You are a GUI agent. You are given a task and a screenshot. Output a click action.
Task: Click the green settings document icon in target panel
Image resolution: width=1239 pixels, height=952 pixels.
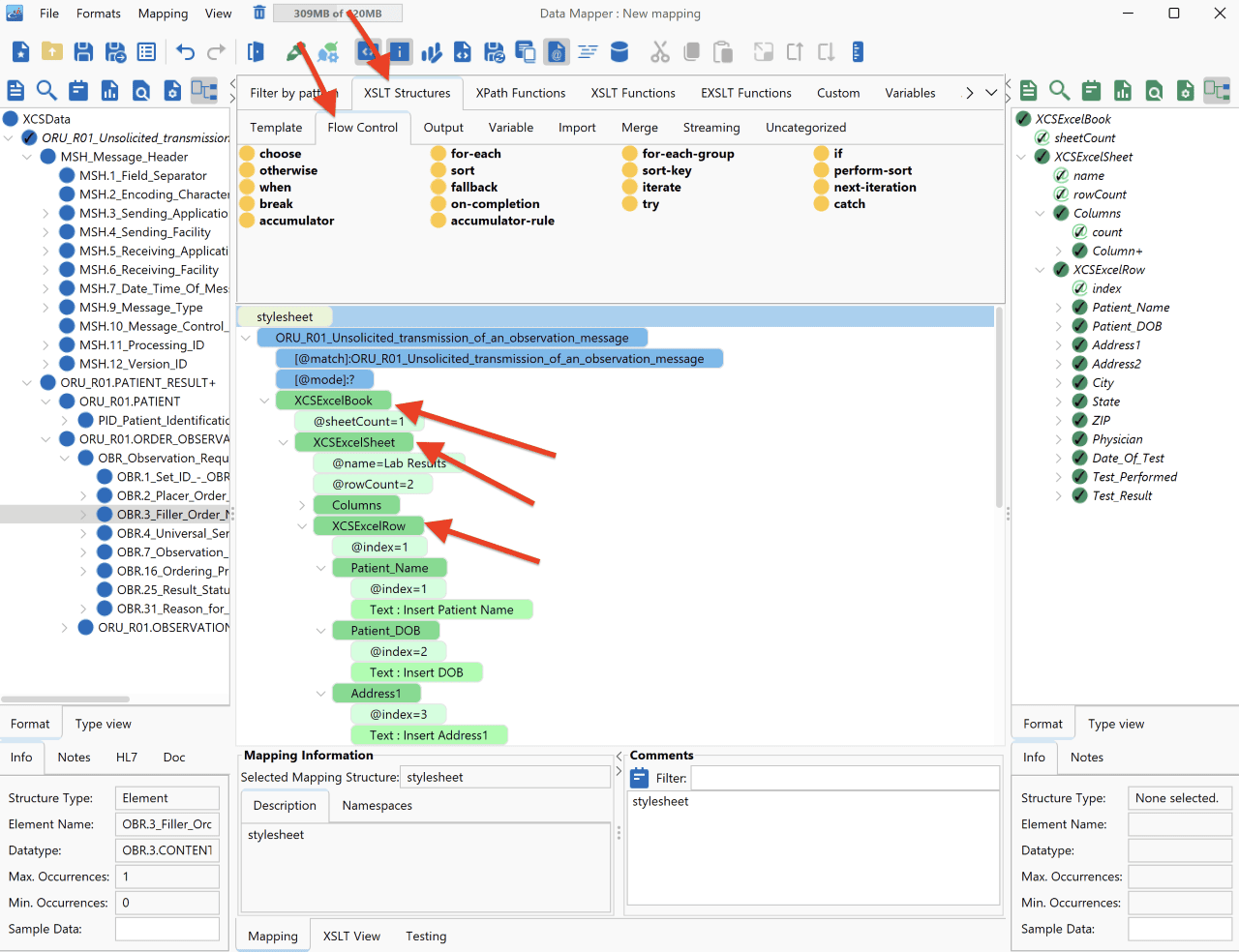[x=1186, y=91]
